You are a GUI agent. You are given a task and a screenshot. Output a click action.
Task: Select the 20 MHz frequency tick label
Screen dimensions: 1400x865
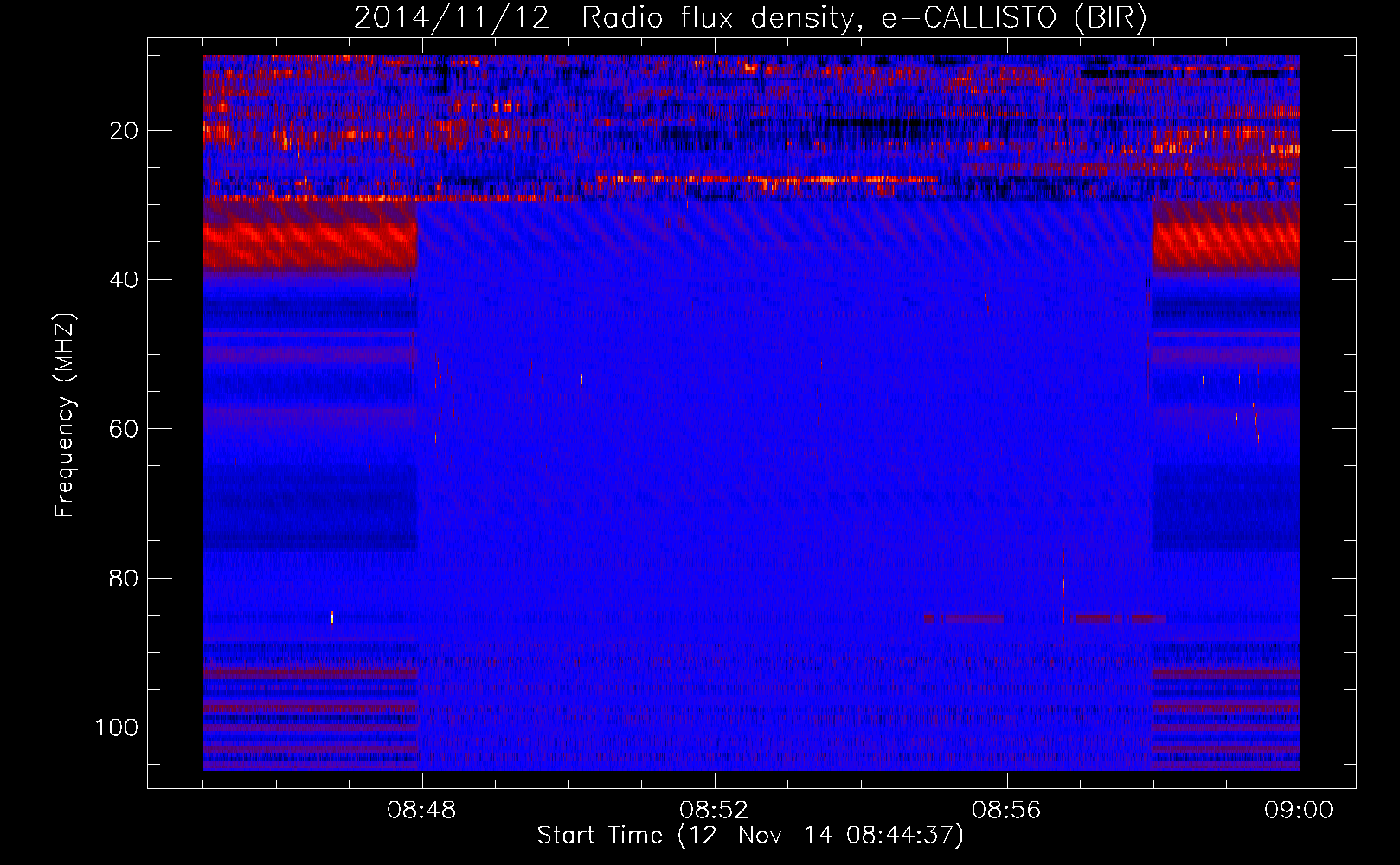tap(124, 131)
